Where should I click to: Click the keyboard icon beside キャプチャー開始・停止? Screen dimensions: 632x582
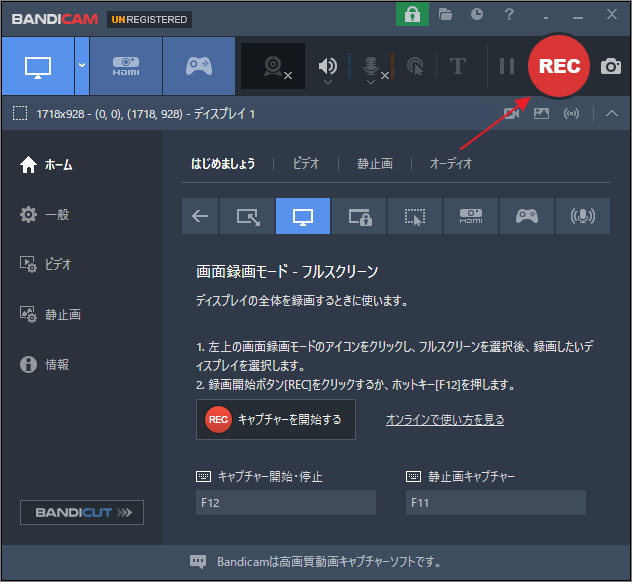(x=203, y=477)
